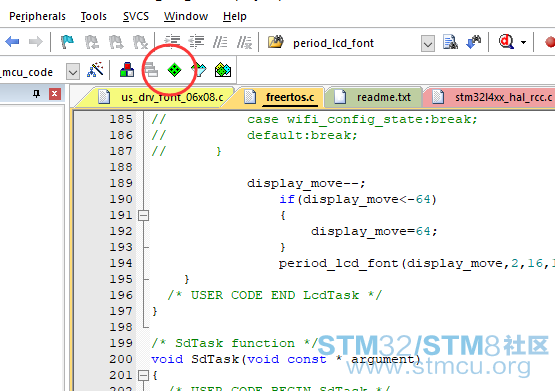The width and height of the screenshot is (555, 391).
Task: Open Manage Project Items icon
Action: 127,70
